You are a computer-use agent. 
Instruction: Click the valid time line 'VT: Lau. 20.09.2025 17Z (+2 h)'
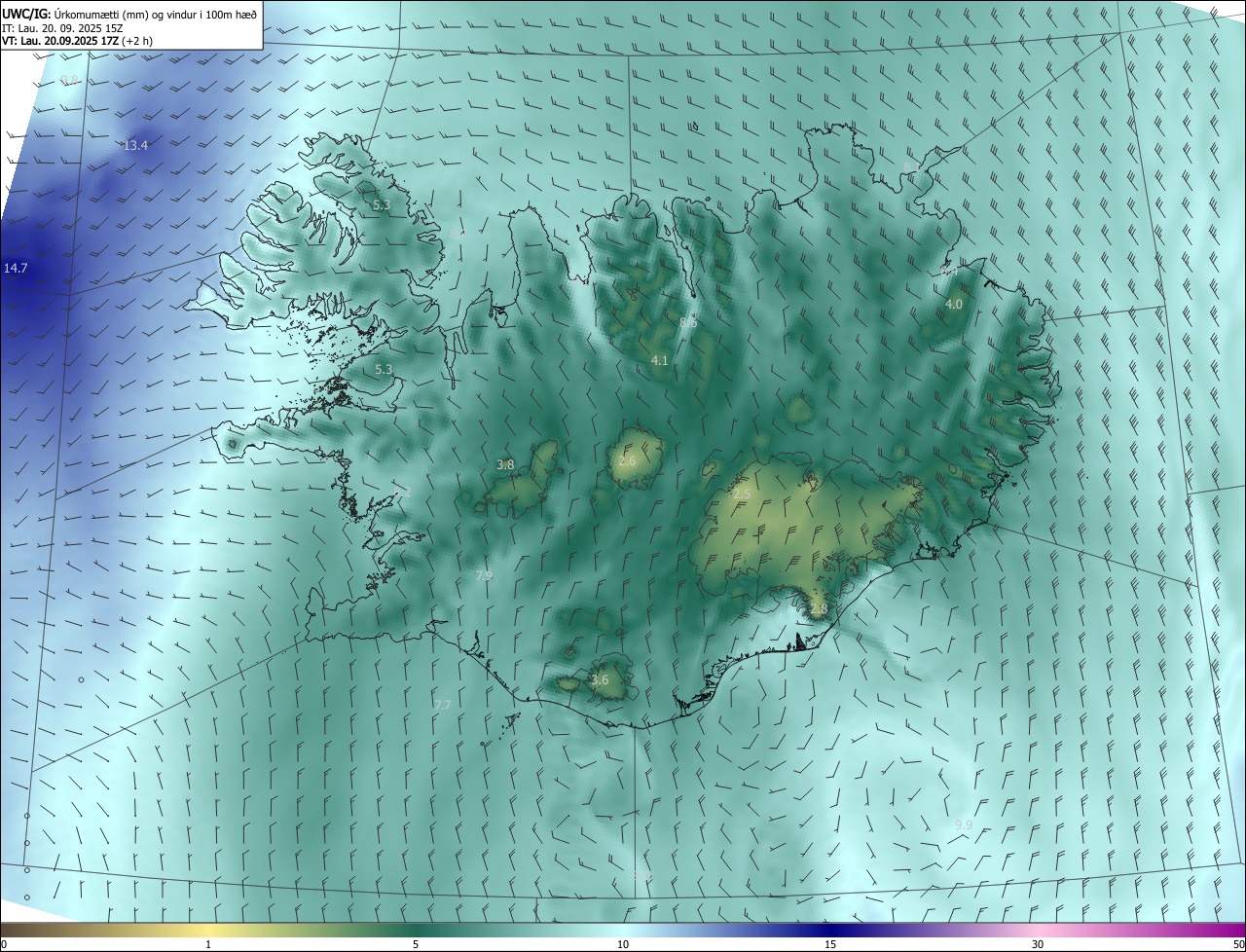78,41
